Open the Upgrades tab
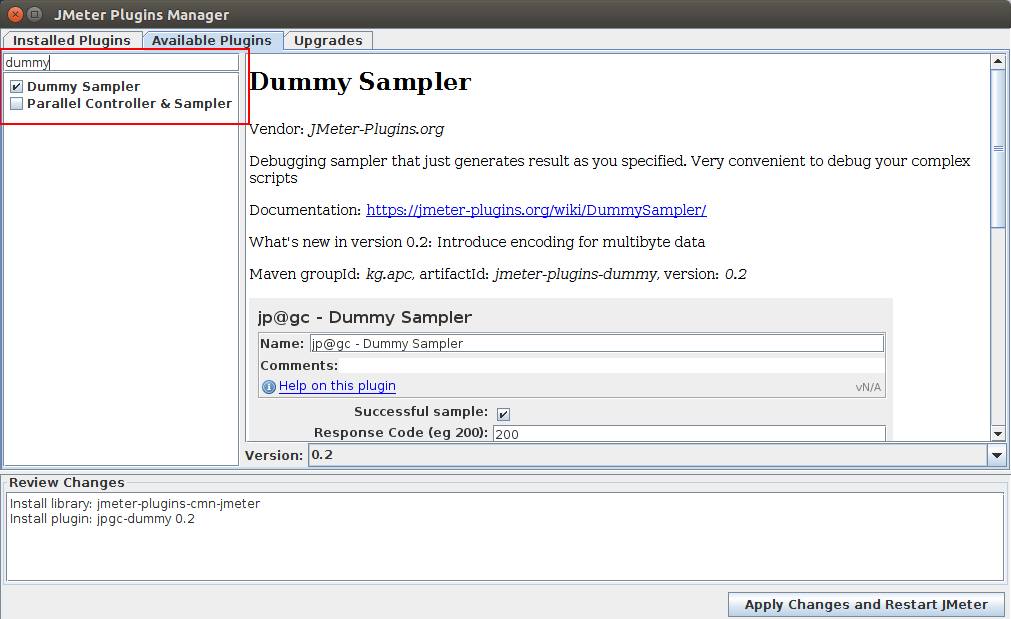 pyautogui.click(x=328, y=40)
